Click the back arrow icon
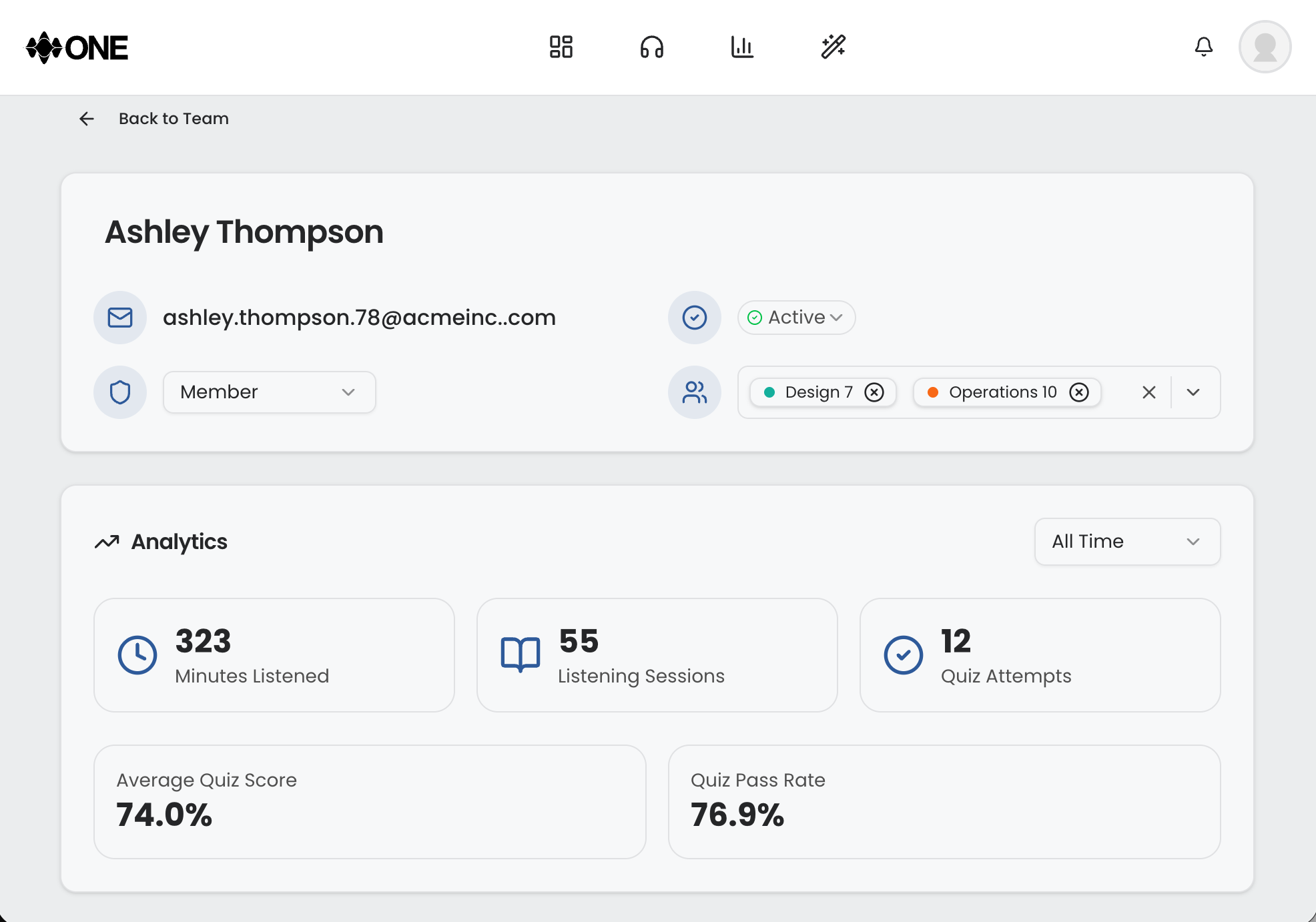 click(87, 119)
